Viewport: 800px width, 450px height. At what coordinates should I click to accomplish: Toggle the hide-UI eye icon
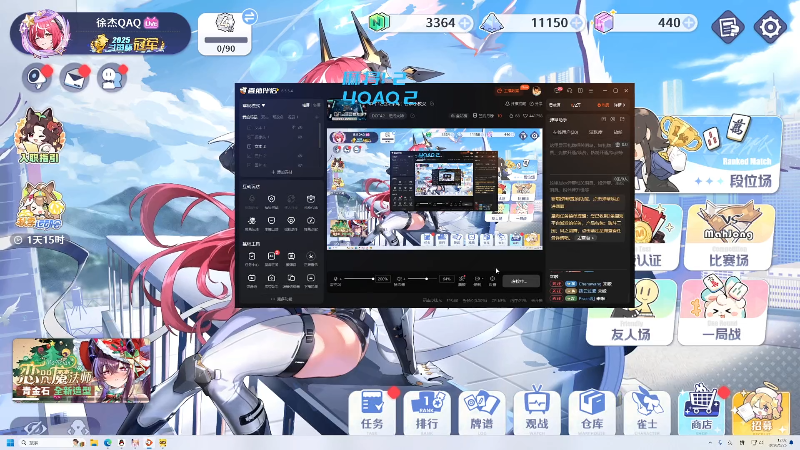(x=34, y=428)
